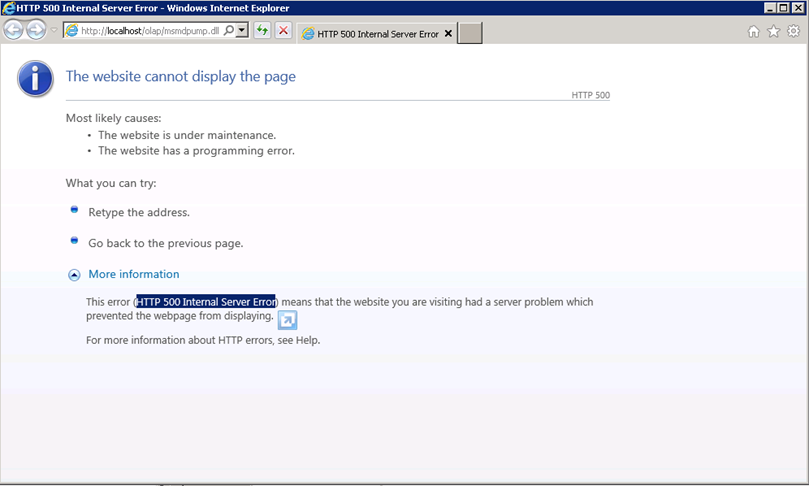Click inside the localhost URL address field

tap(148, 31)
